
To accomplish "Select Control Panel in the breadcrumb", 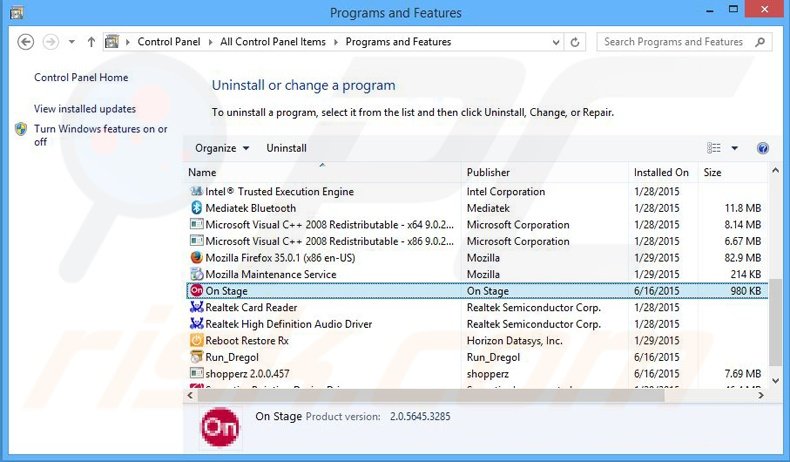I will [x=169, y=42].
